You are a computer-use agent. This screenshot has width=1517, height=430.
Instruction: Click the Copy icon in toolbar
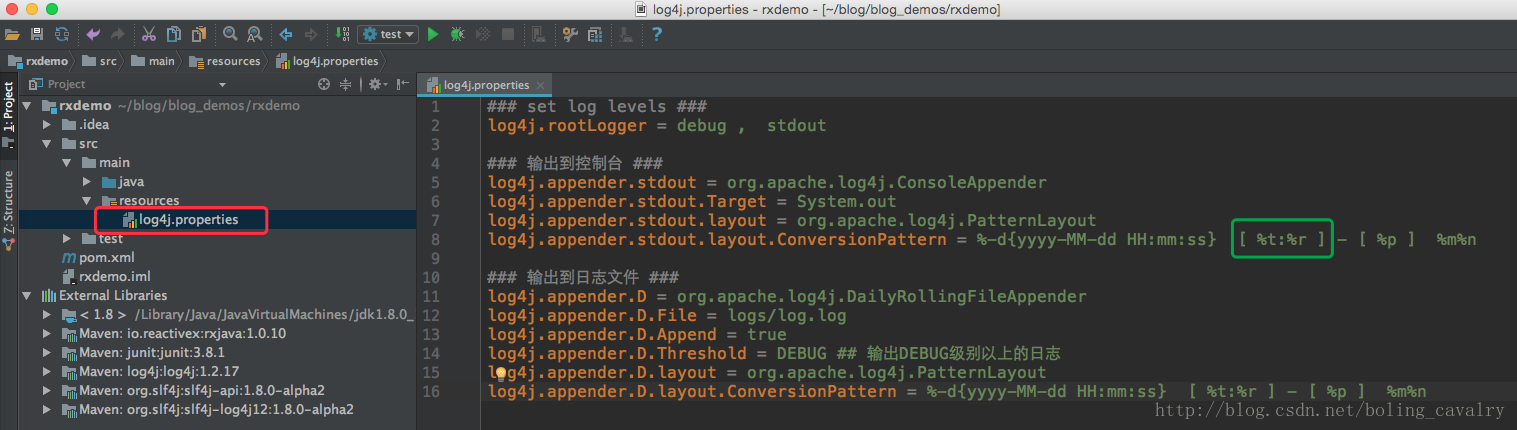click(x=174, y=34)
